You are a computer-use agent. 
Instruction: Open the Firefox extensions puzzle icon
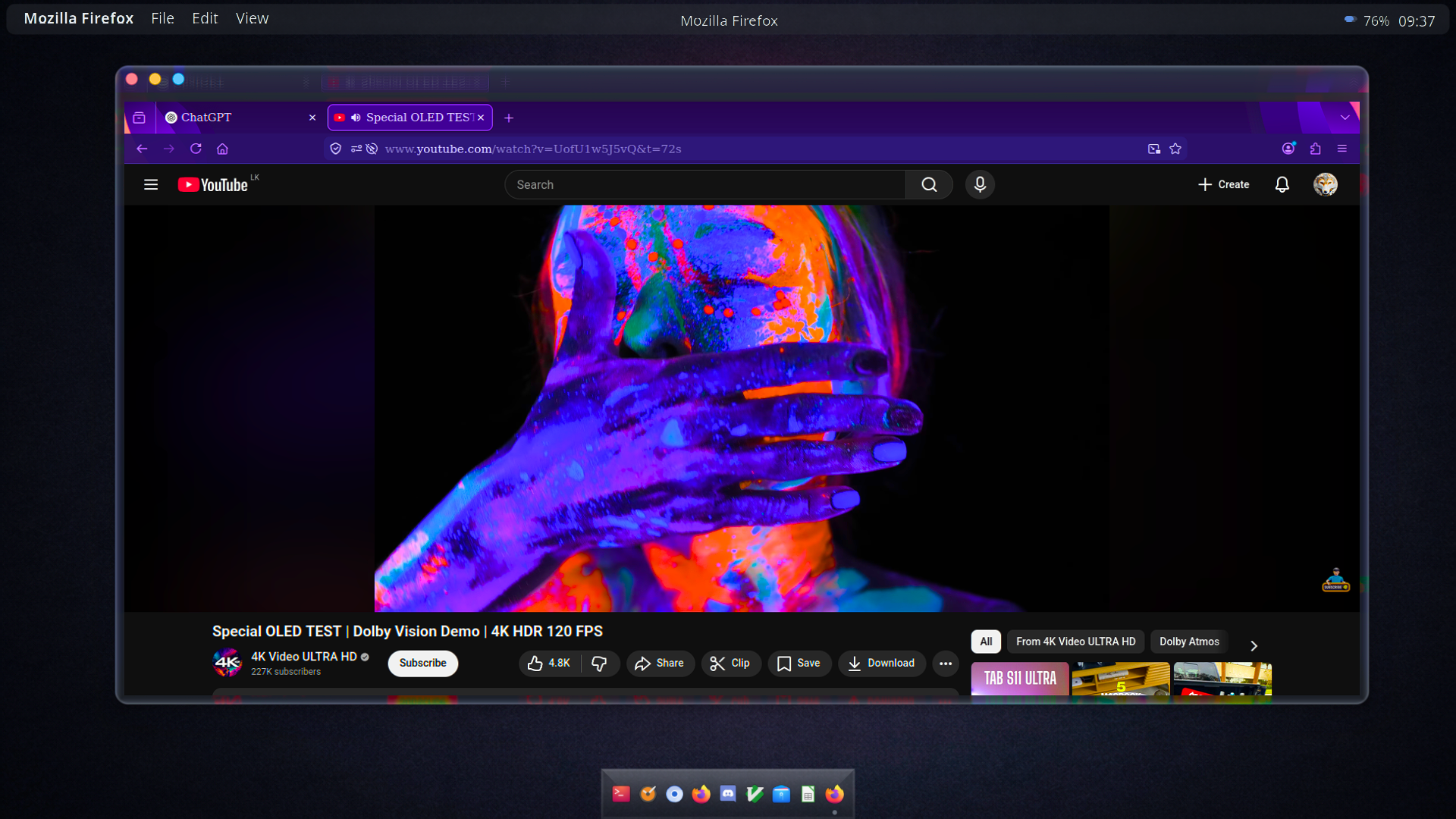pyautogui.click(x=1315, y=149)
